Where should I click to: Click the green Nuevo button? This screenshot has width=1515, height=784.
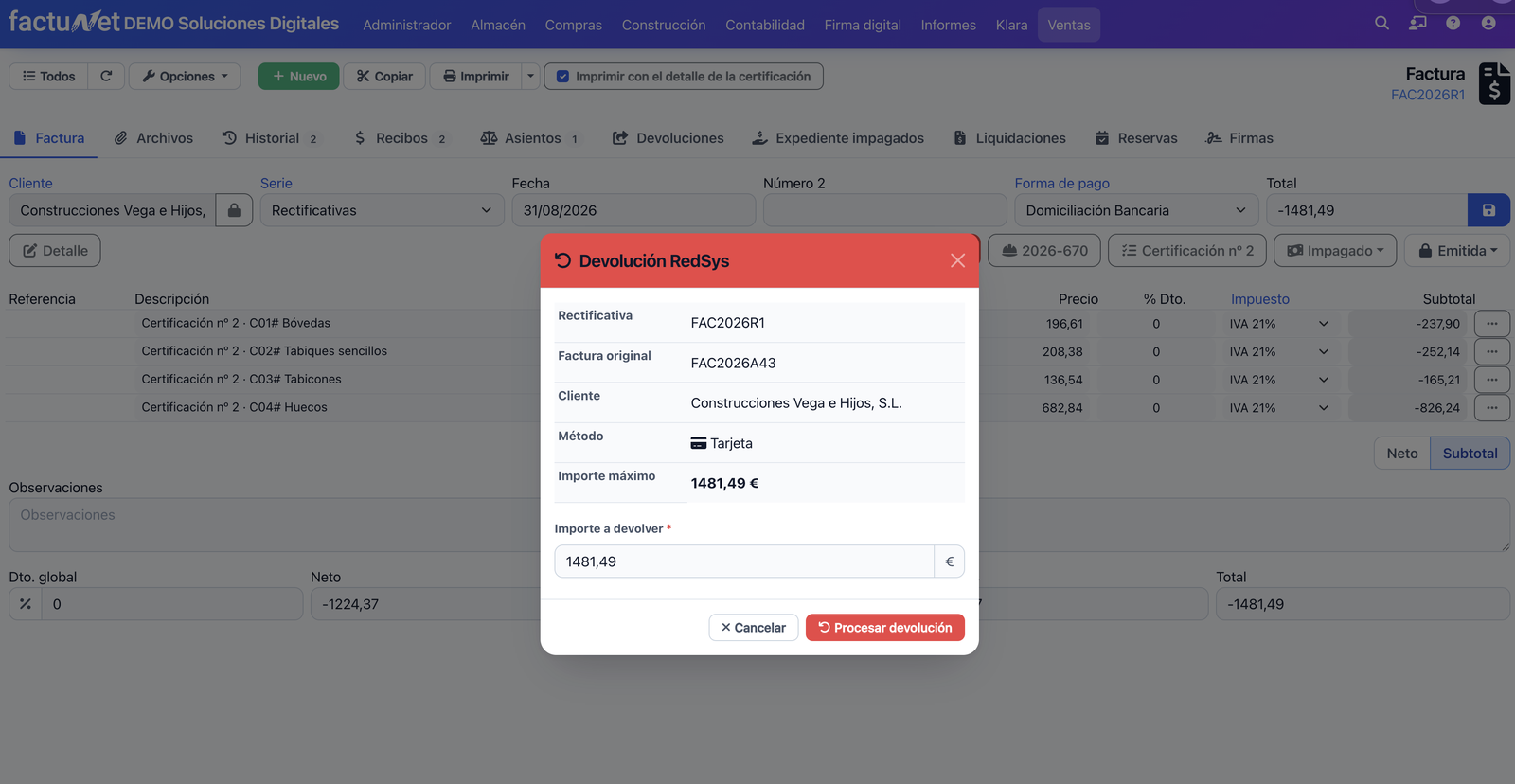tap(299, 76)
